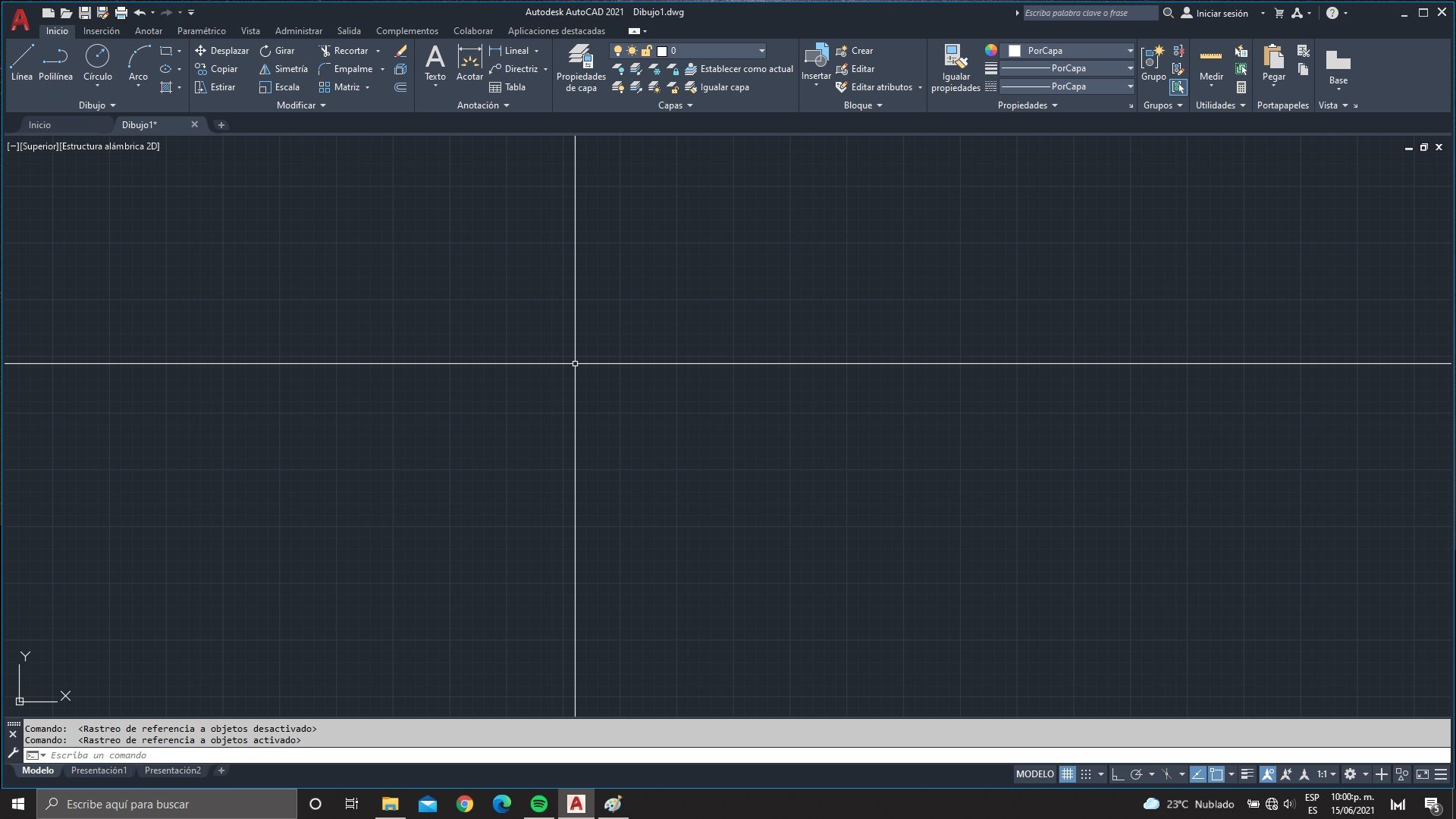Select the Polilínea tool
Image resolution: width=1456 pixels, height=819 pixels.
click(55, 62)
